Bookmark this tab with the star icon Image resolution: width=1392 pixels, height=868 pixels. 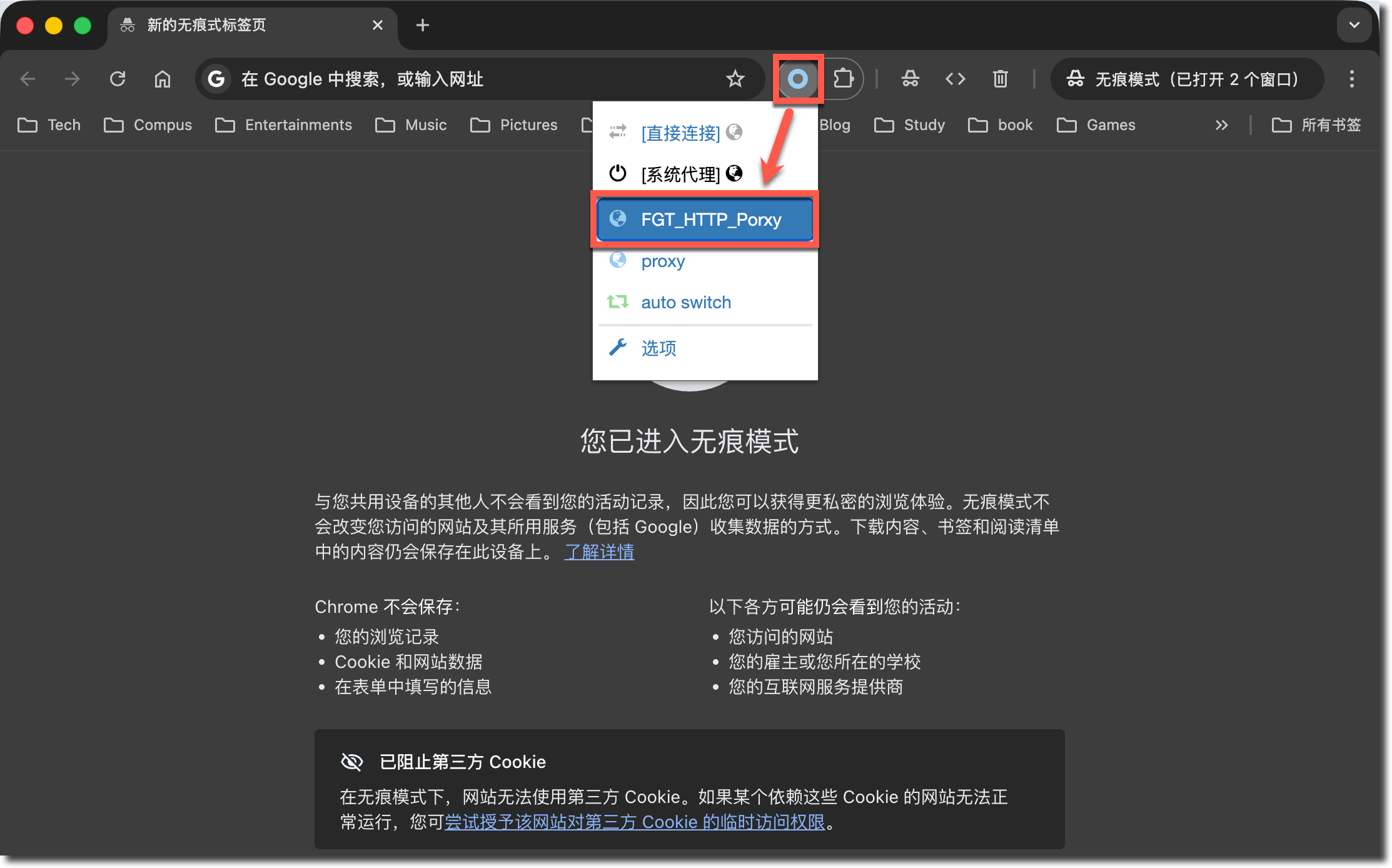pyautogui.click(x=735, y=79)
